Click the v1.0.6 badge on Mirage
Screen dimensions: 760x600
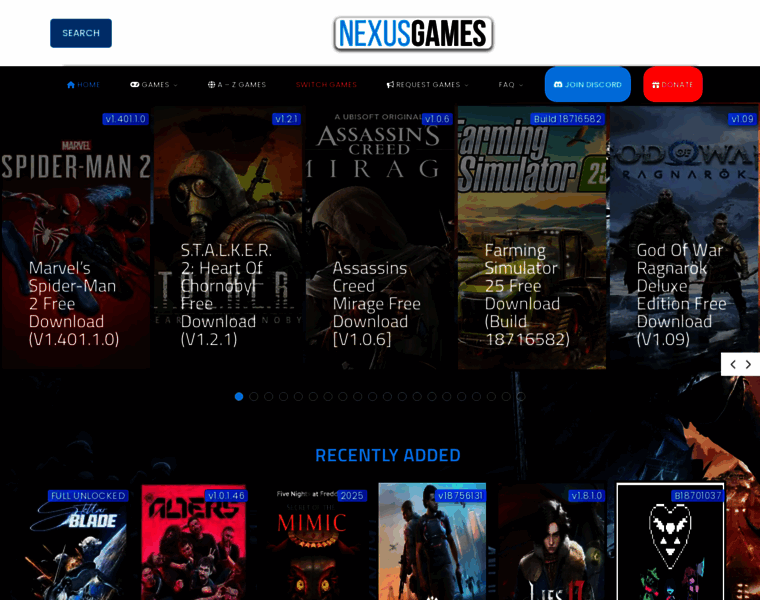tap(438, 119)
